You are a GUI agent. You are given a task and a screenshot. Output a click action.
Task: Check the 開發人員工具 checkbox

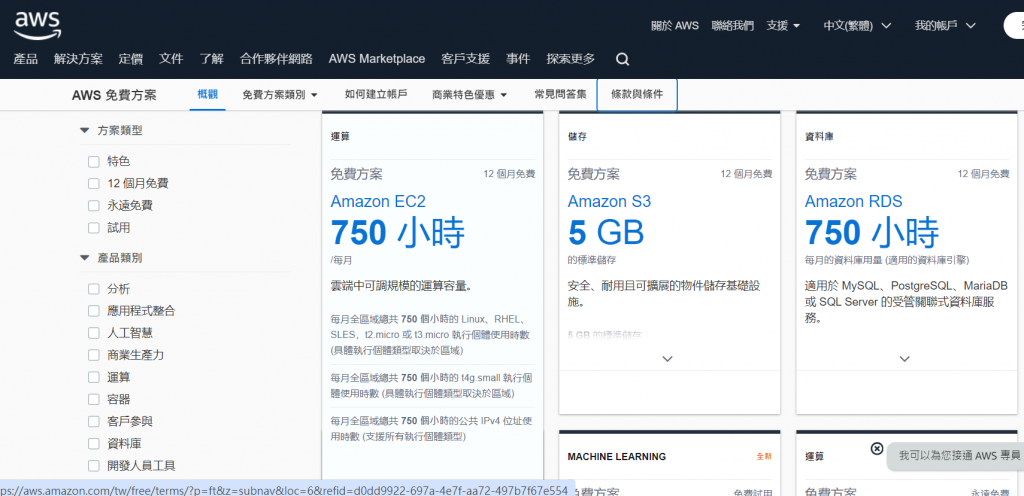(x=94, y=466)
